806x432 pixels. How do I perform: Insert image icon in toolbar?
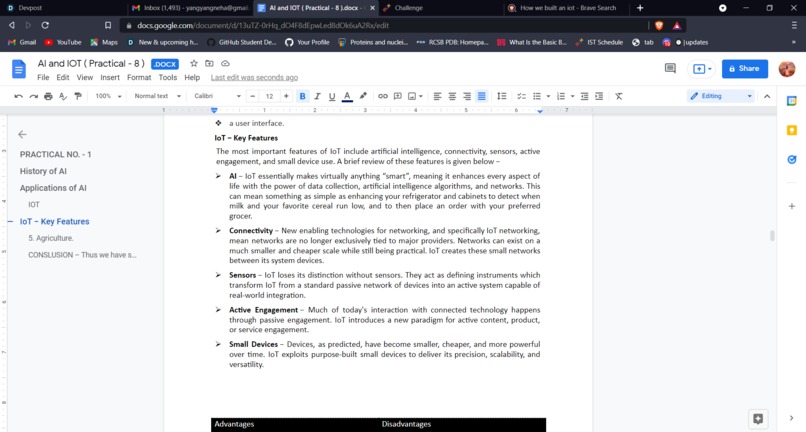click(x=412, y=96)
